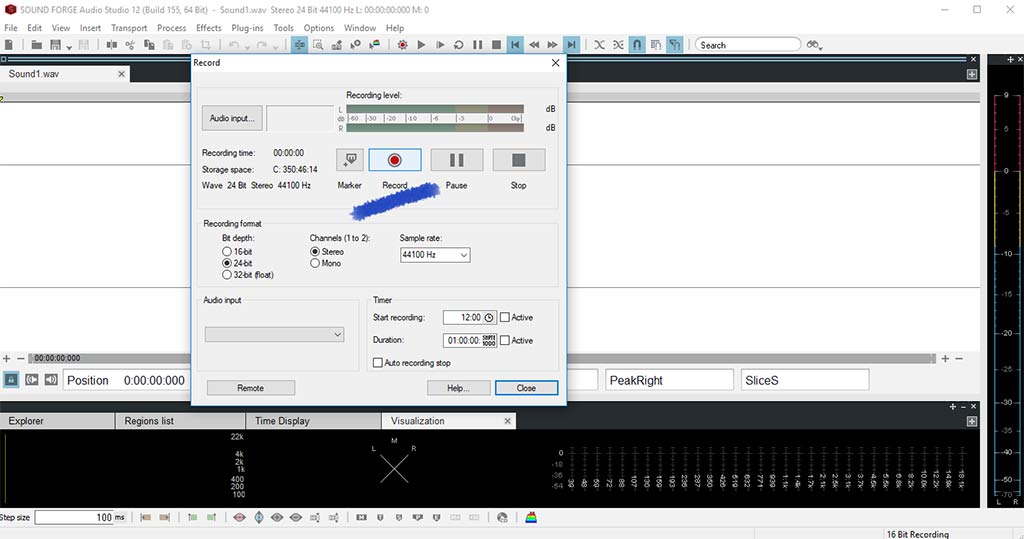Image resolution: width=1024 pixels, height=539 pixels.
Task: Click Stop in the Record dialog
Action: click(519, 160)
